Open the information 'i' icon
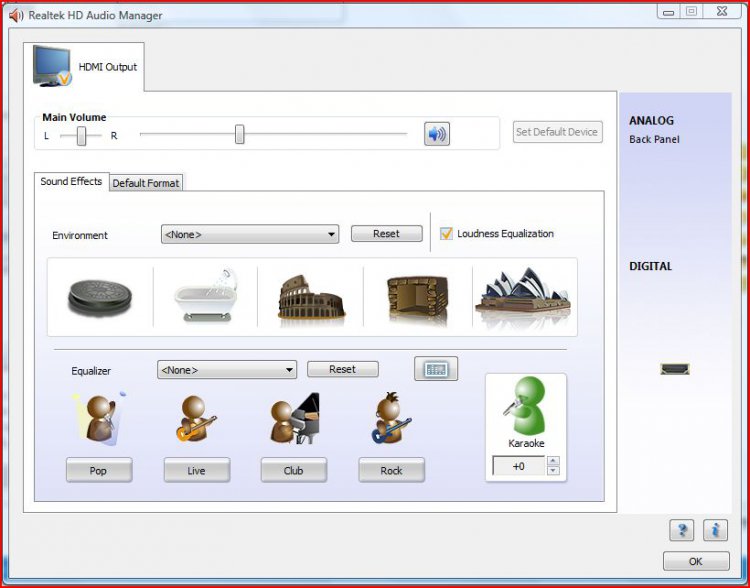750x588 pixels. point(716,530)
